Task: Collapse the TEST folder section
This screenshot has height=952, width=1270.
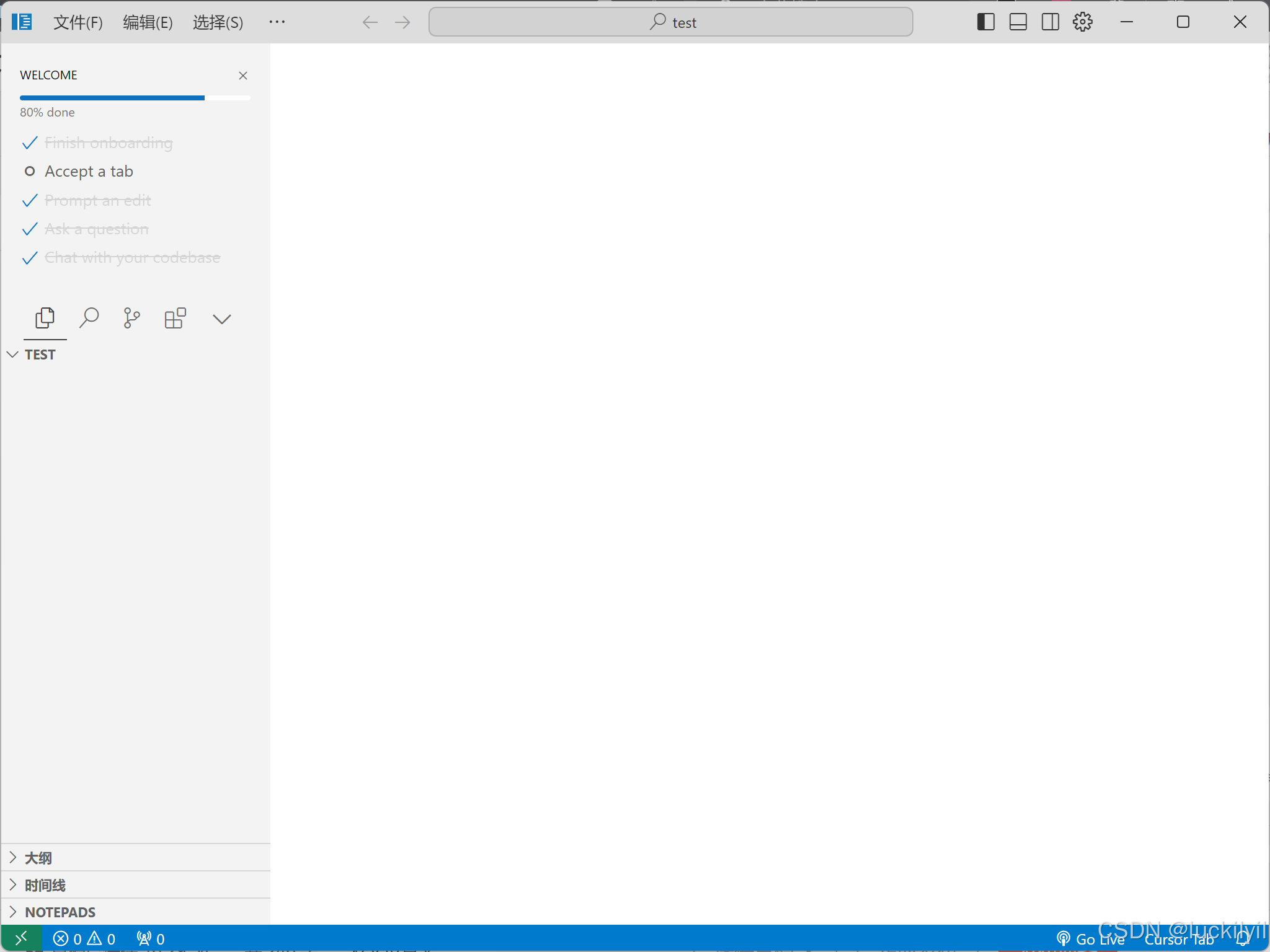Action: 40,355
